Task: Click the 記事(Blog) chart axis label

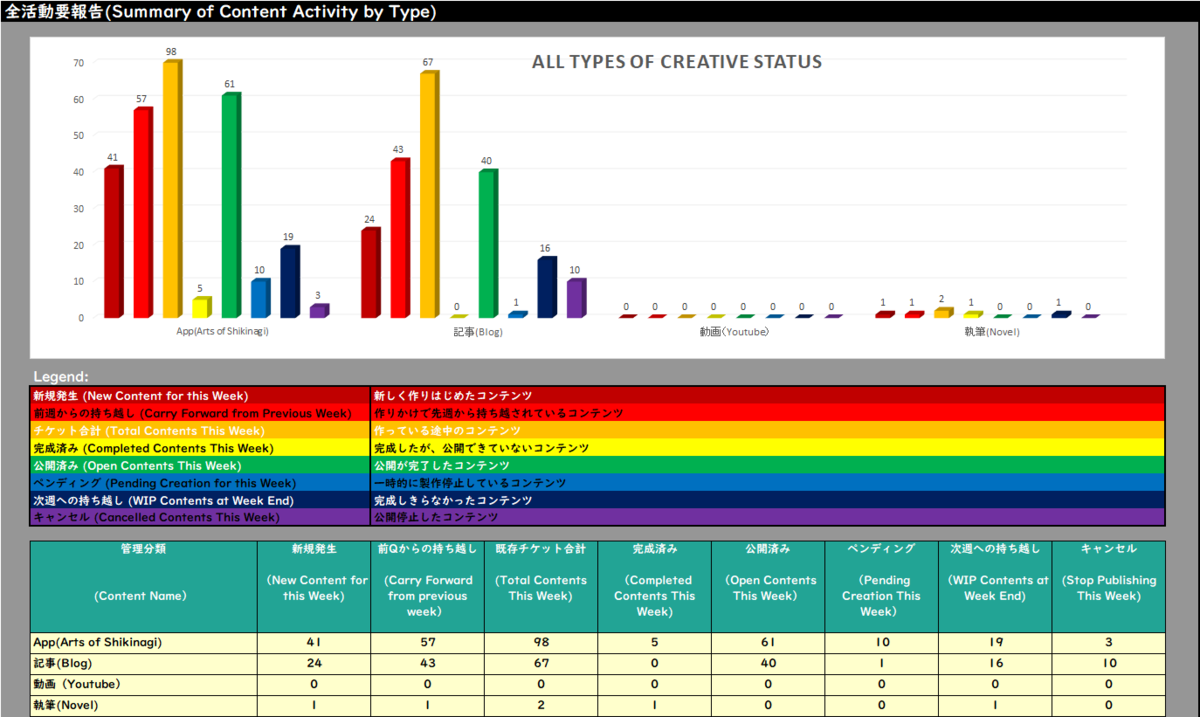Action: (478, 331)
